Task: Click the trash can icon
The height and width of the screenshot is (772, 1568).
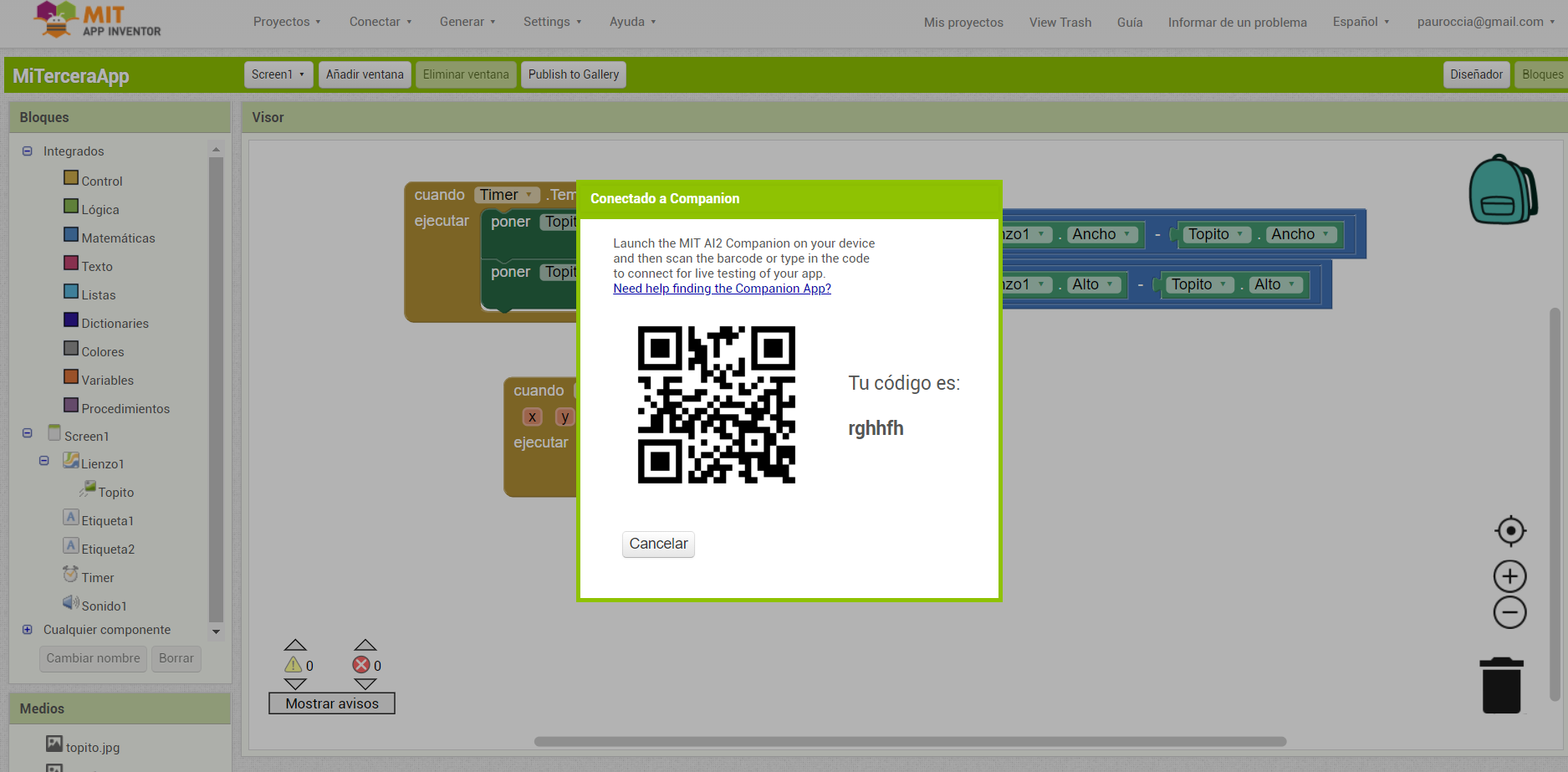Action: (1502, 685)
